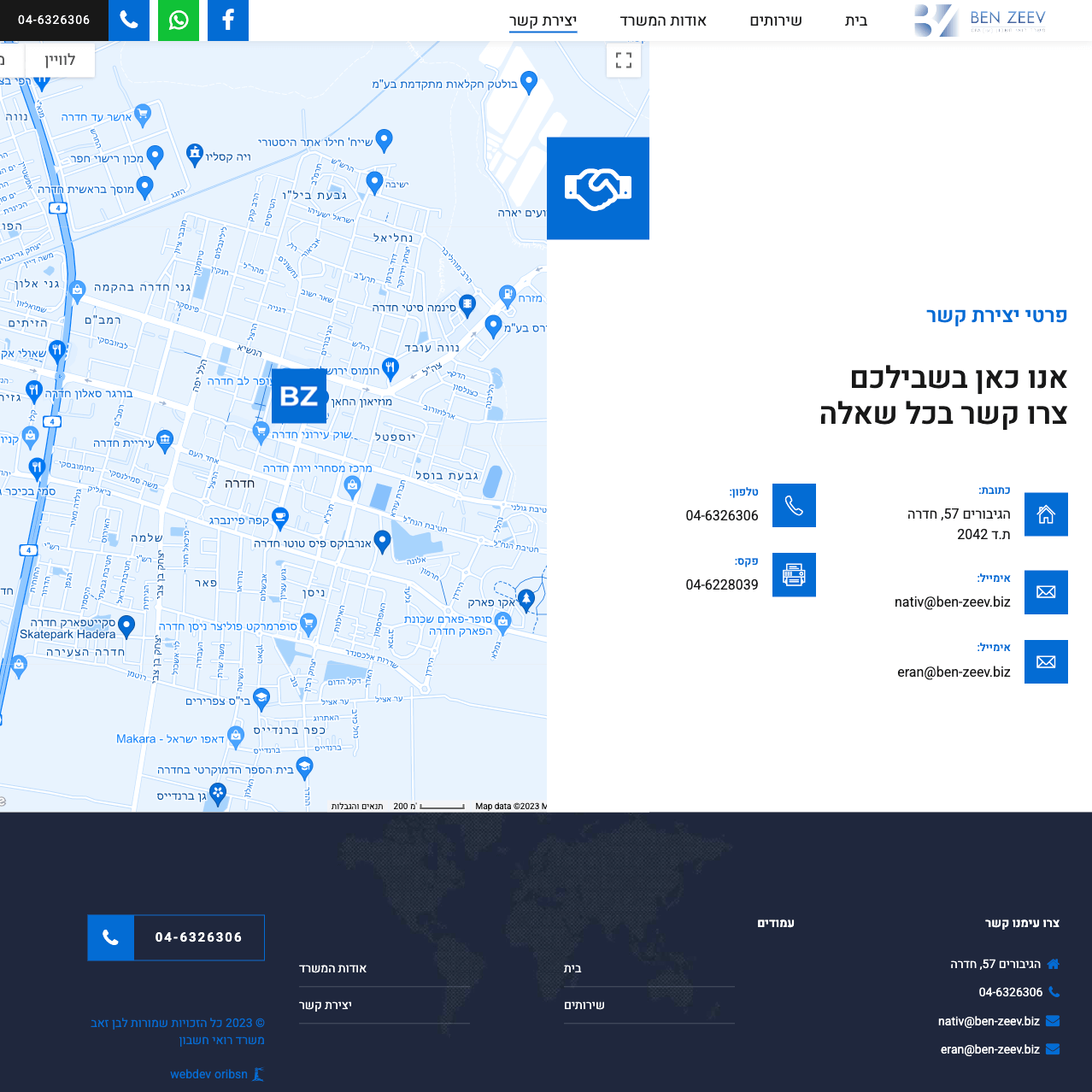Click the footer nativ@ben-zeev.biz link
1092x1092 pixels.
click(989, 1021)
